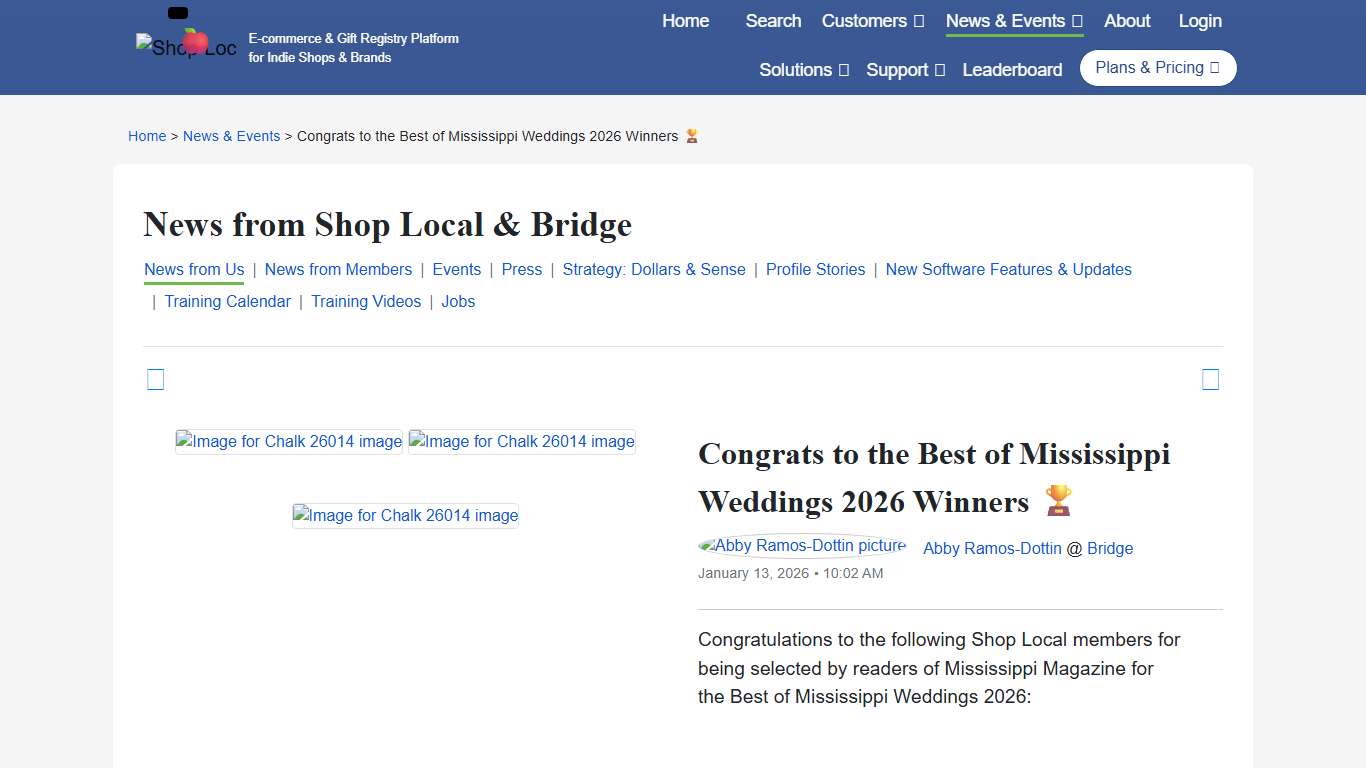
Task: Click Login in the top navigation
Action: coord(1200,20)
